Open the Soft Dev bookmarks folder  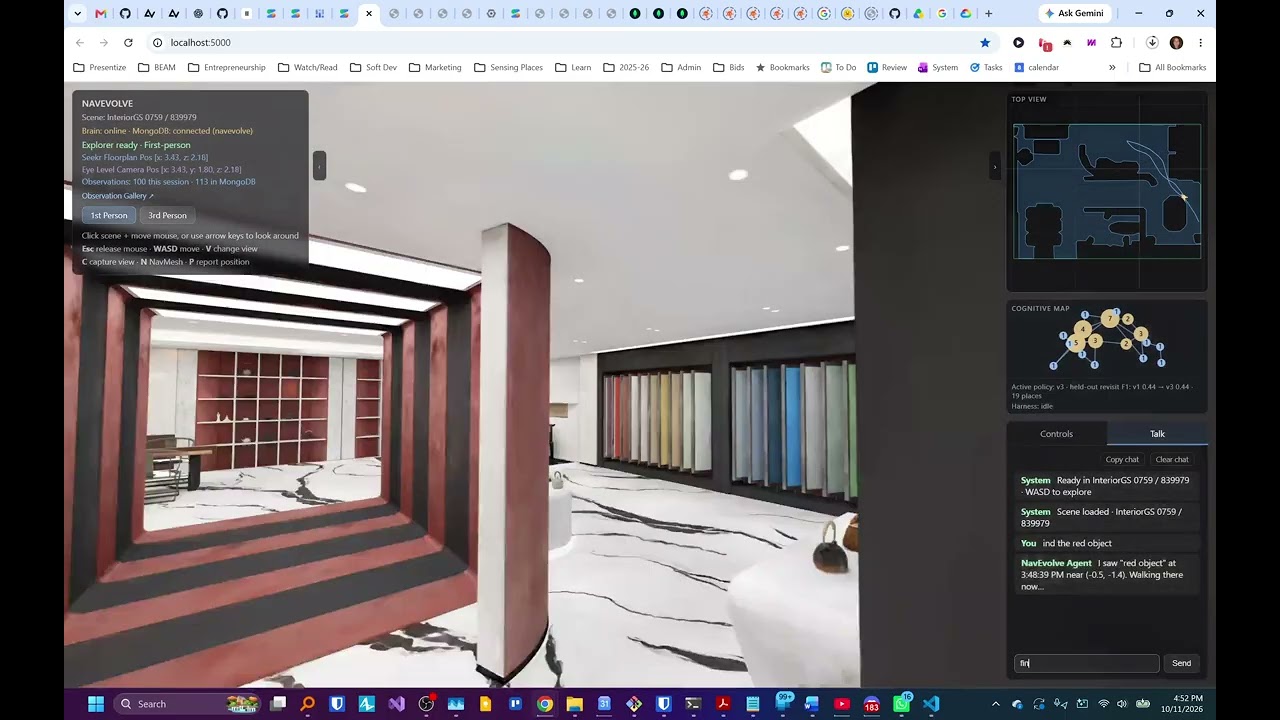pos(373,67)
